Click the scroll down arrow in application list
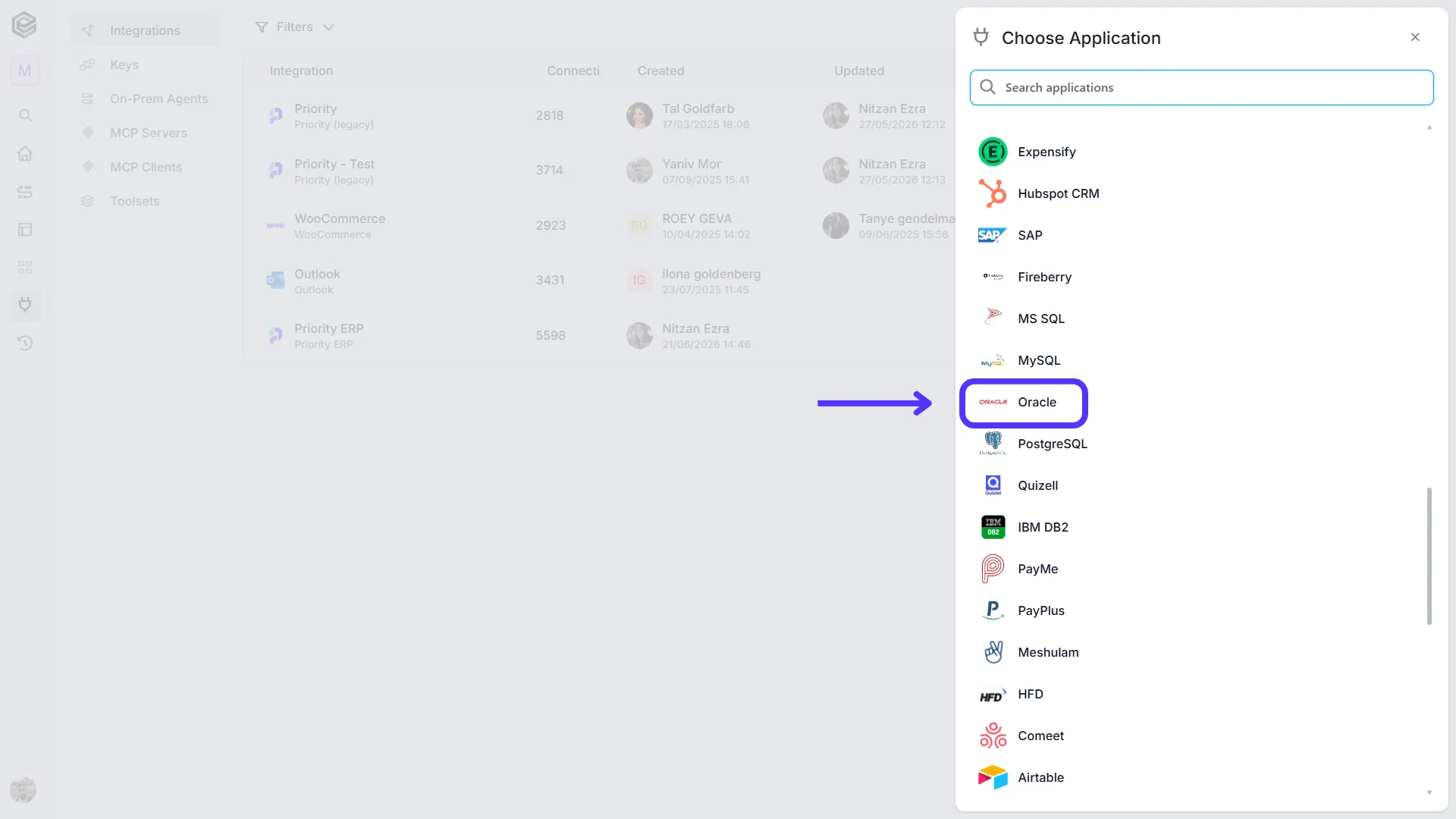 pos(1429,792)
